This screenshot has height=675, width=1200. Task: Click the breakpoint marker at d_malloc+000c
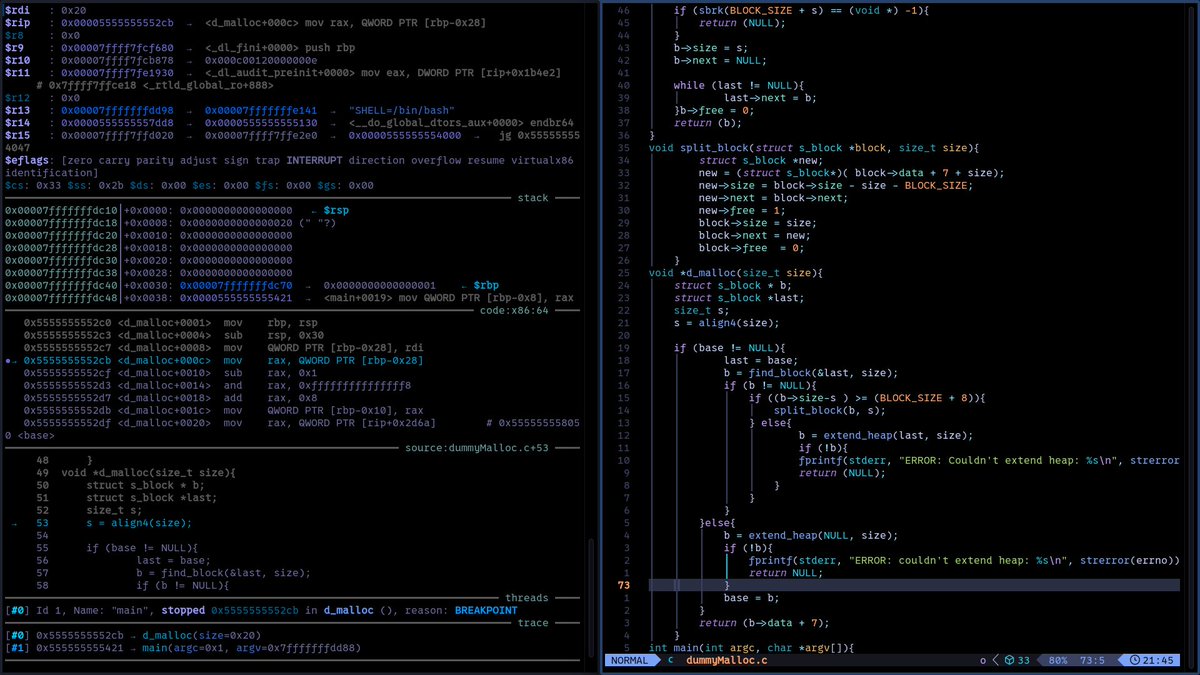(9, 360)
